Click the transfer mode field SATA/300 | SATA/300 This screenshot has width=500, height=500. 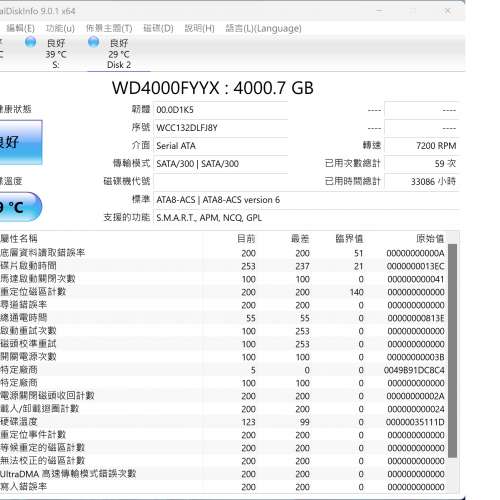220,164
